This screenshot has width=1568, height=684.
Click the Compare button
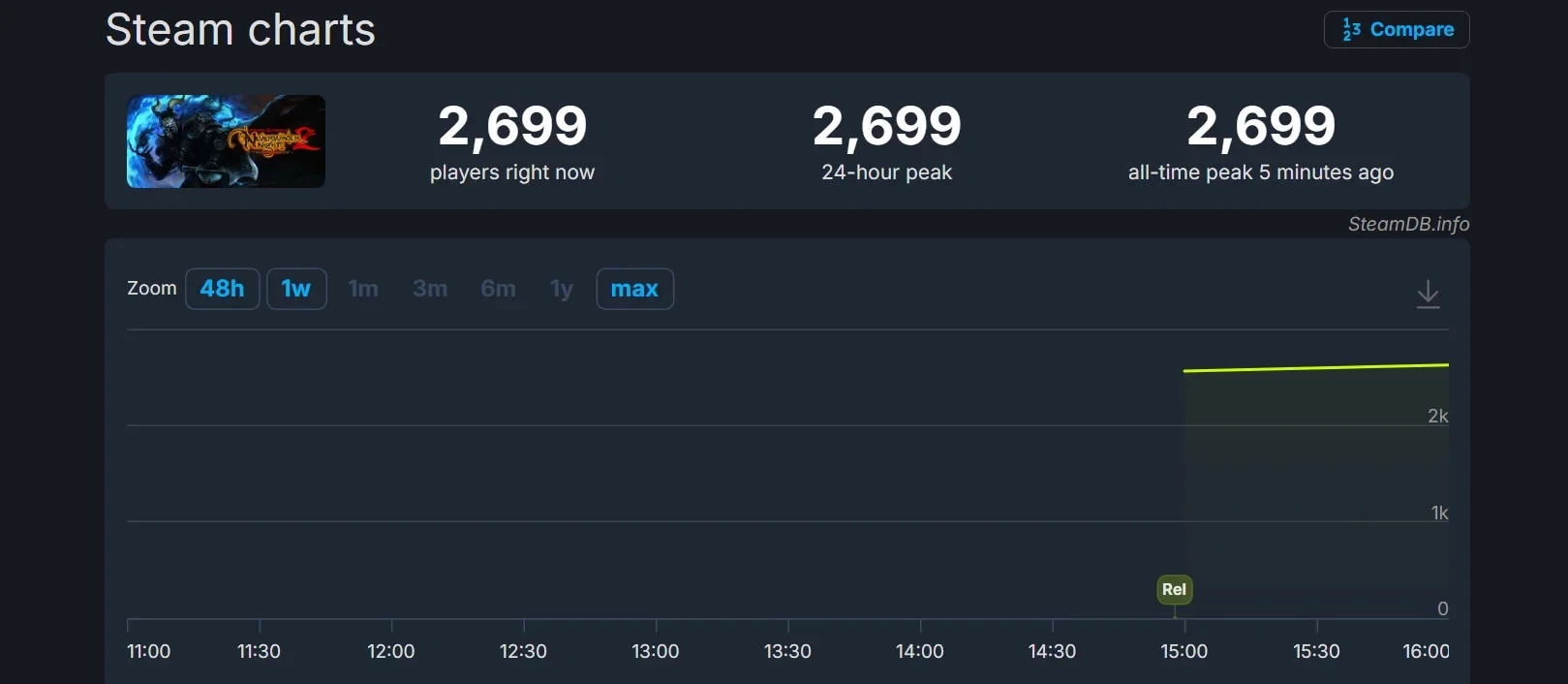pos(1397,29)
